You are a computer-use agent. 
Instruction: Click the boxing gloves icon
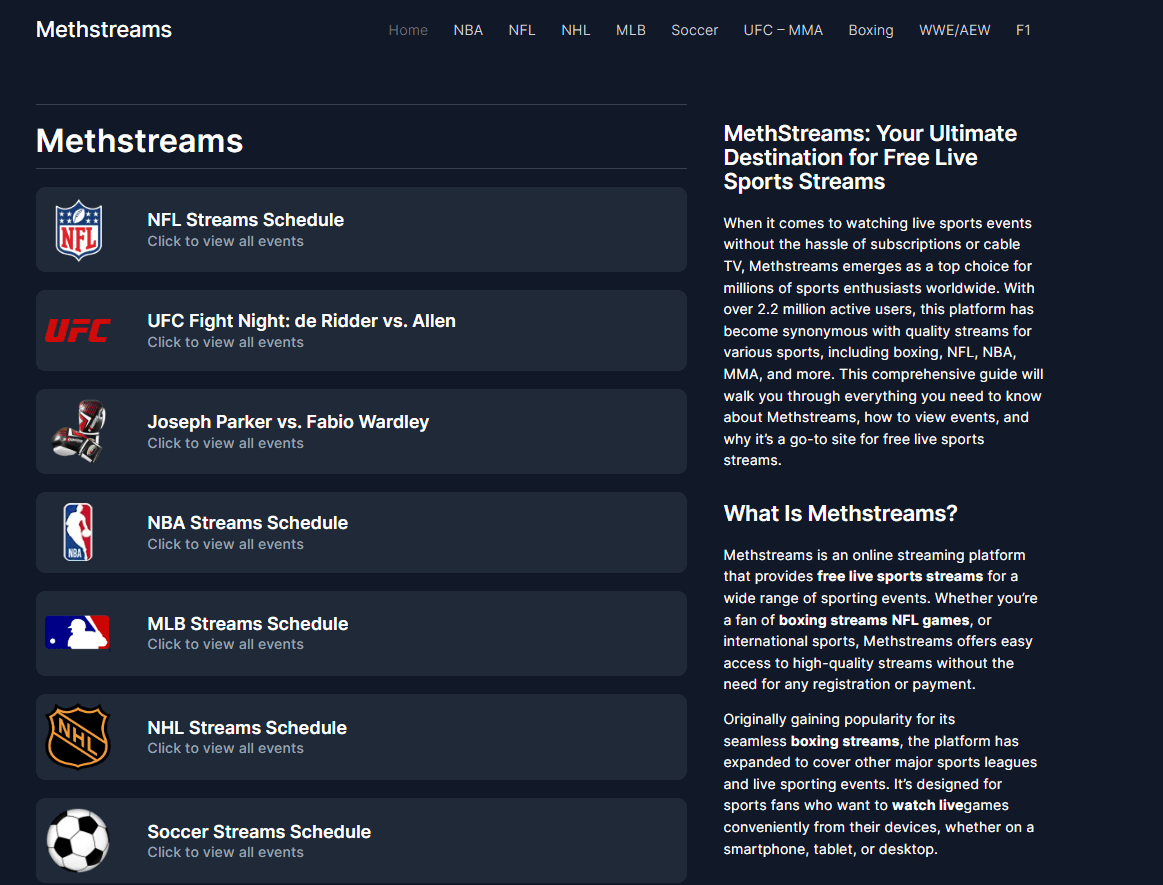tap(78, 431)
